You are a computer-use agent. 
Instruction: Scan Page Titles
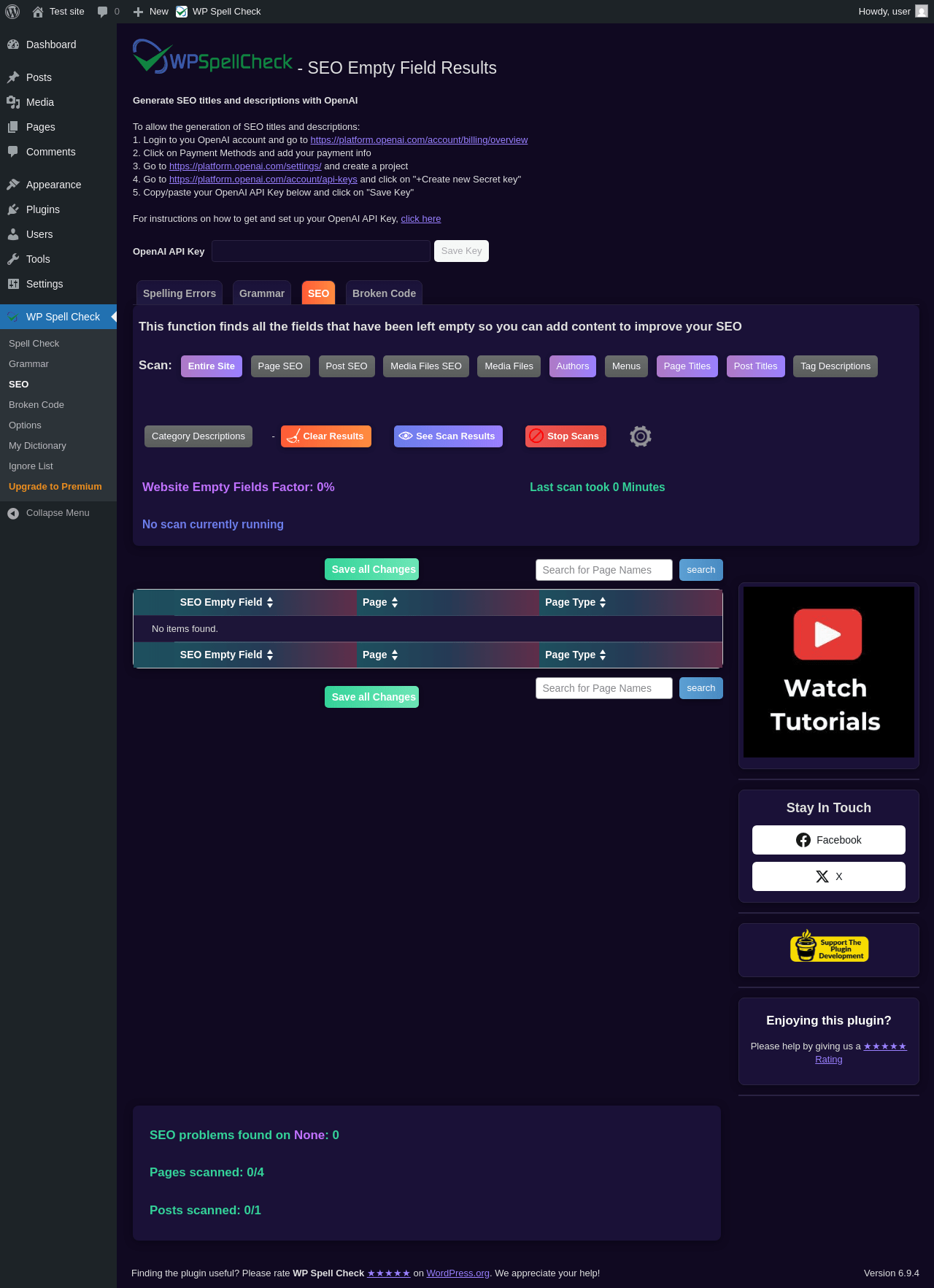point(687,366)
